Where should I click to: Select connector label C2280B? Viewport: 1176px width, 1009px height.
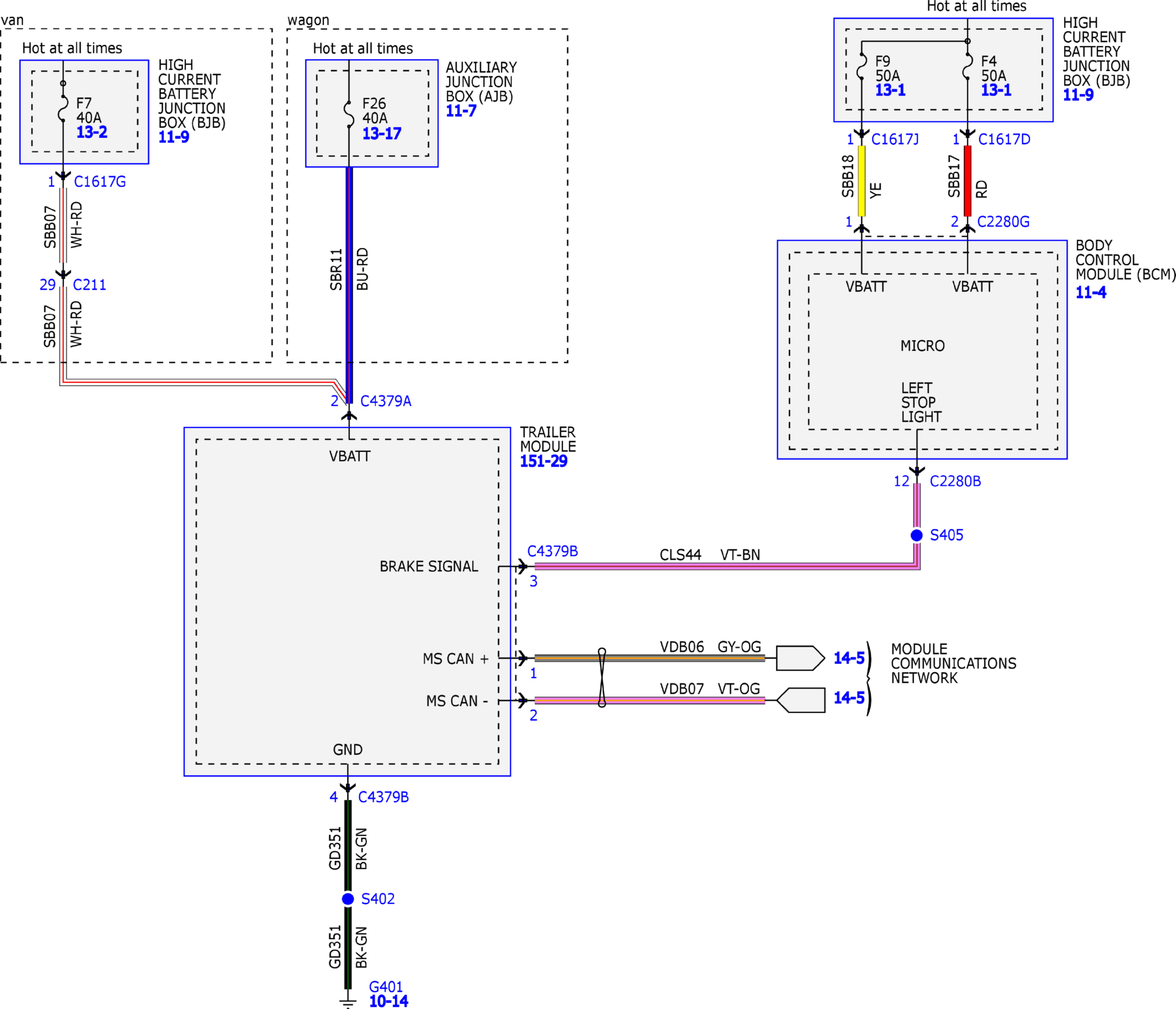click(x=955, y=481)
